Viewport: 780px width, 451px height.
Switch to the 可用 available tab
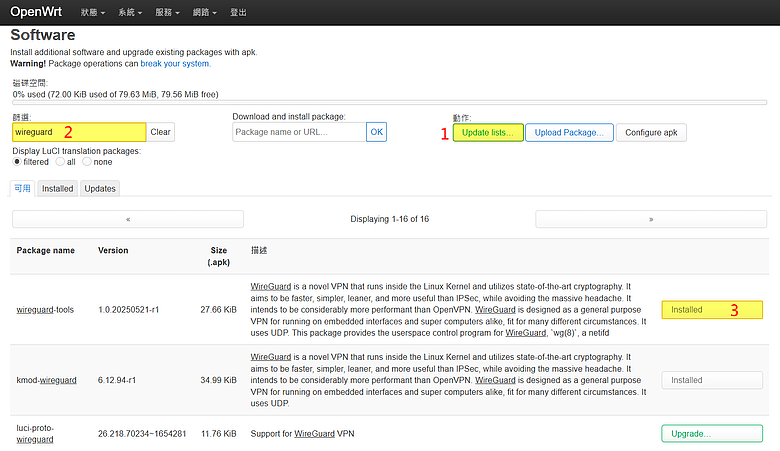pyautogui.click(x=22, y=188)
